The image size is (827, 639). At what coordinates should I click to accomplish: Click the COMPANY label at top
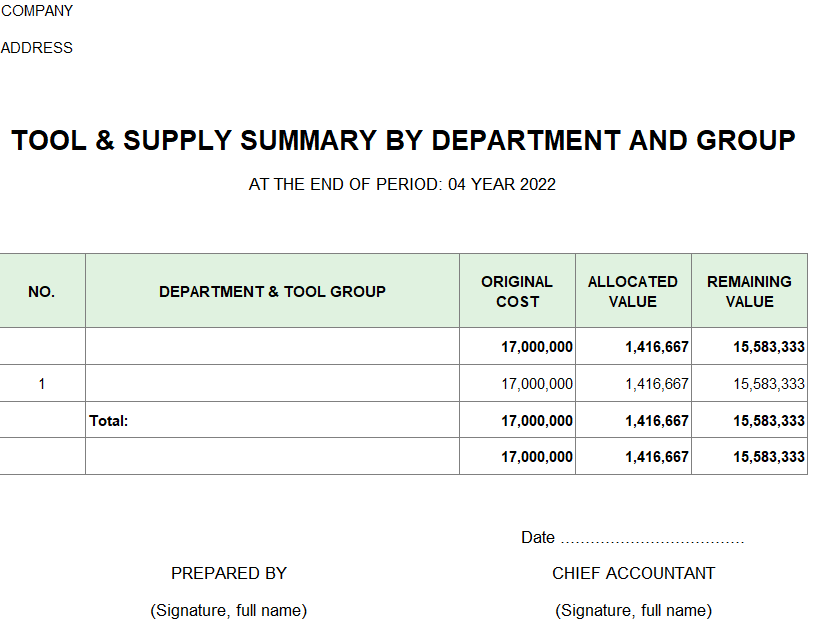[x=37, y=11]
